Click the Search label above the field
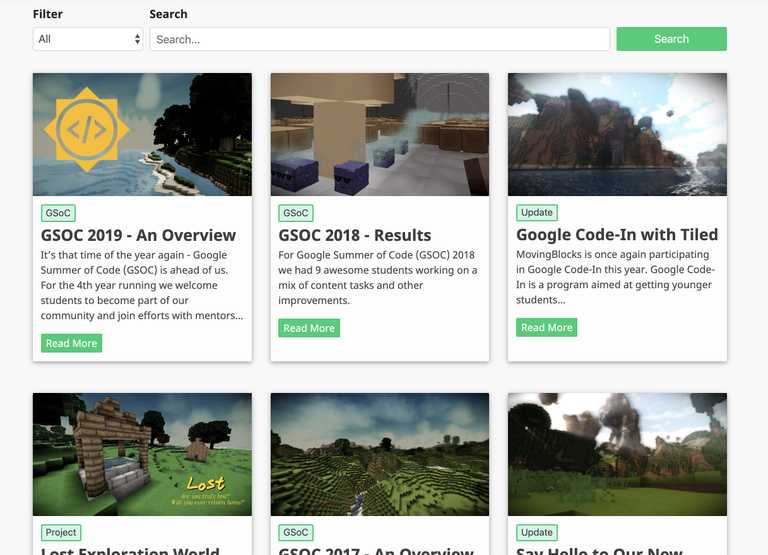Screen dimensions: 768x555 point(168,14)
